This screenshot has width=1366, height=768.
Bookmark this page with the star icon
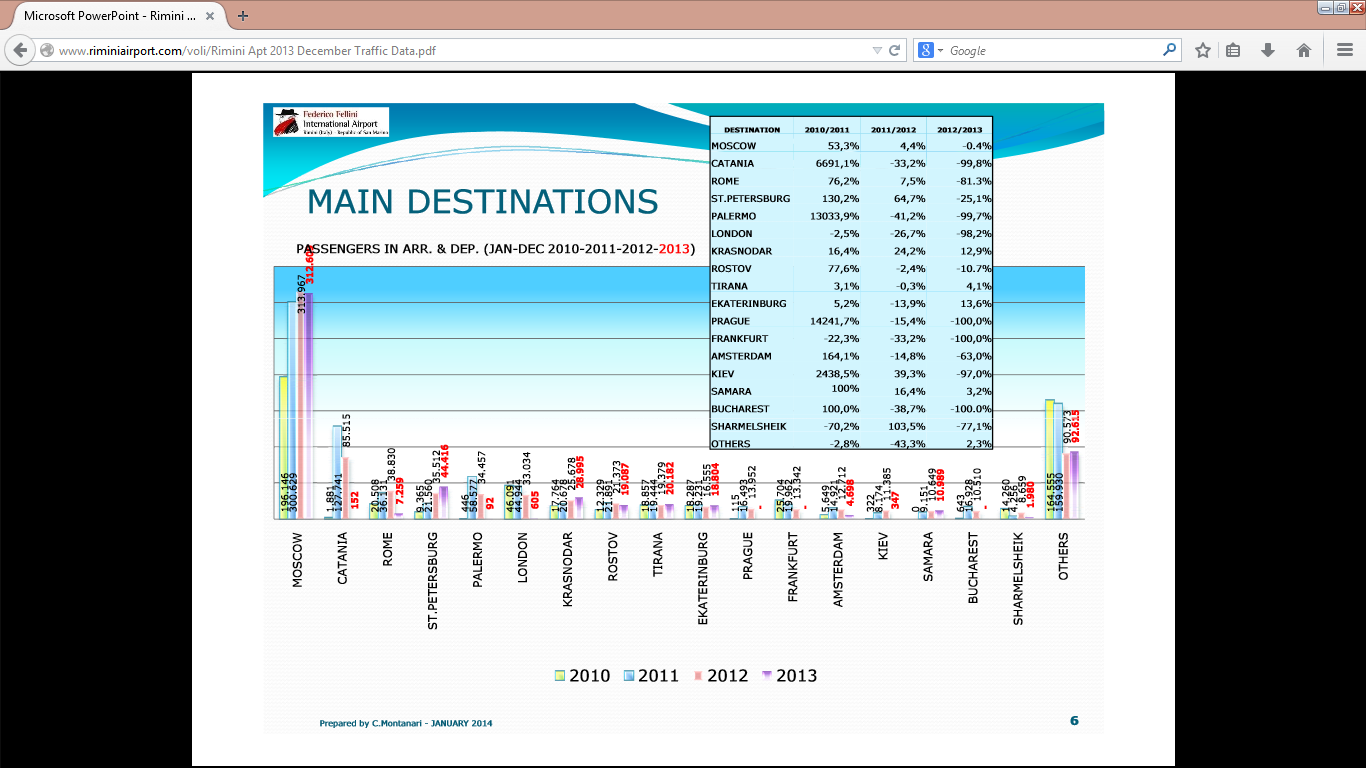[x=1203, y=50]
